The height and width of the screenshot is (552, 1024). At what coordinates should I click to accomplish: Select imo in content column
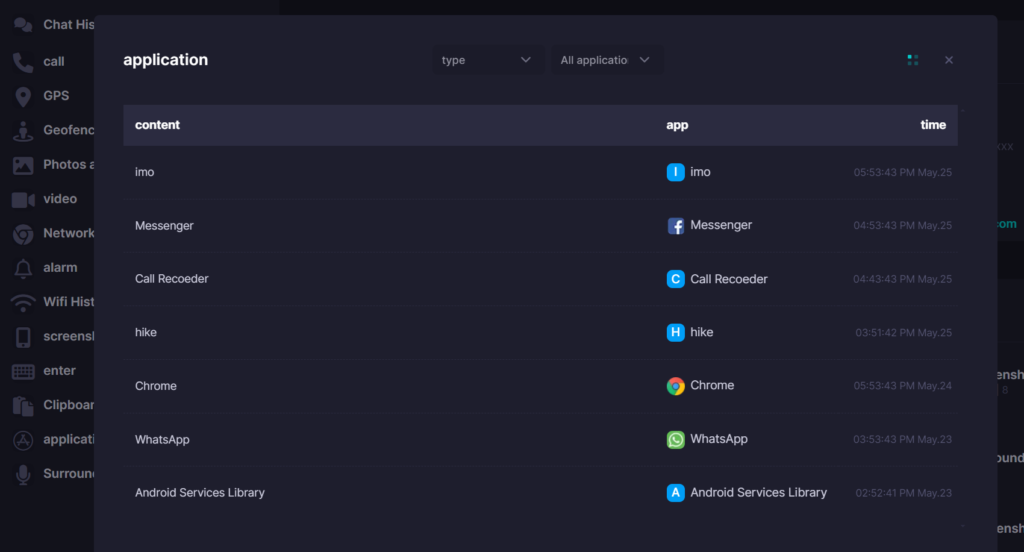tap(144, 172)
